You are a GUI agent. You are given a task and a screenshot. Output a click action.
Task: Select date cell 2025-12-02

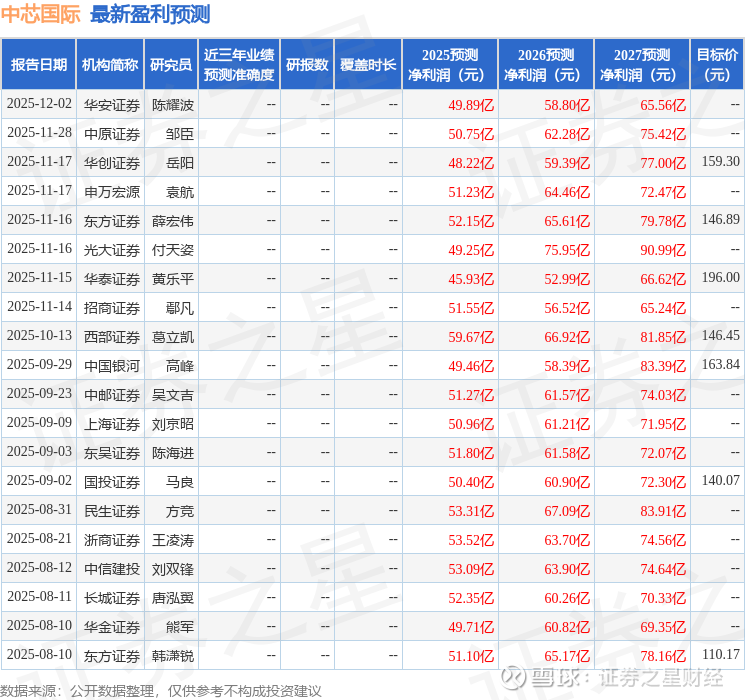[x=39, y=104]
